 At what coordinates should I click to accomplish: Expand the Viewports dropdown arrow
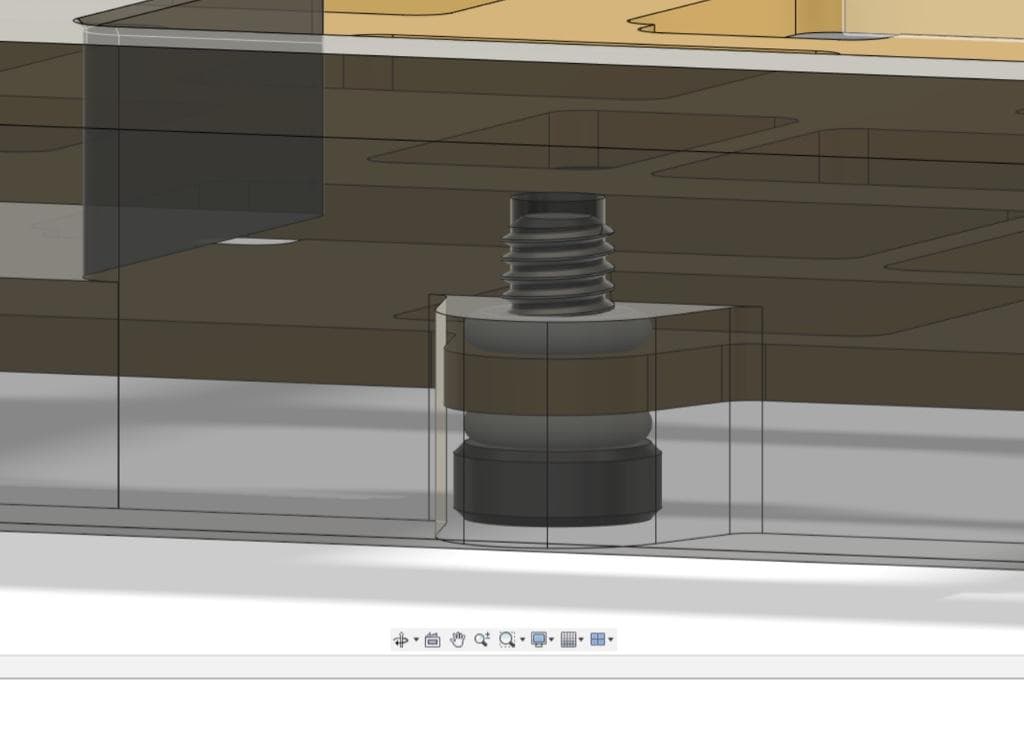610,641
